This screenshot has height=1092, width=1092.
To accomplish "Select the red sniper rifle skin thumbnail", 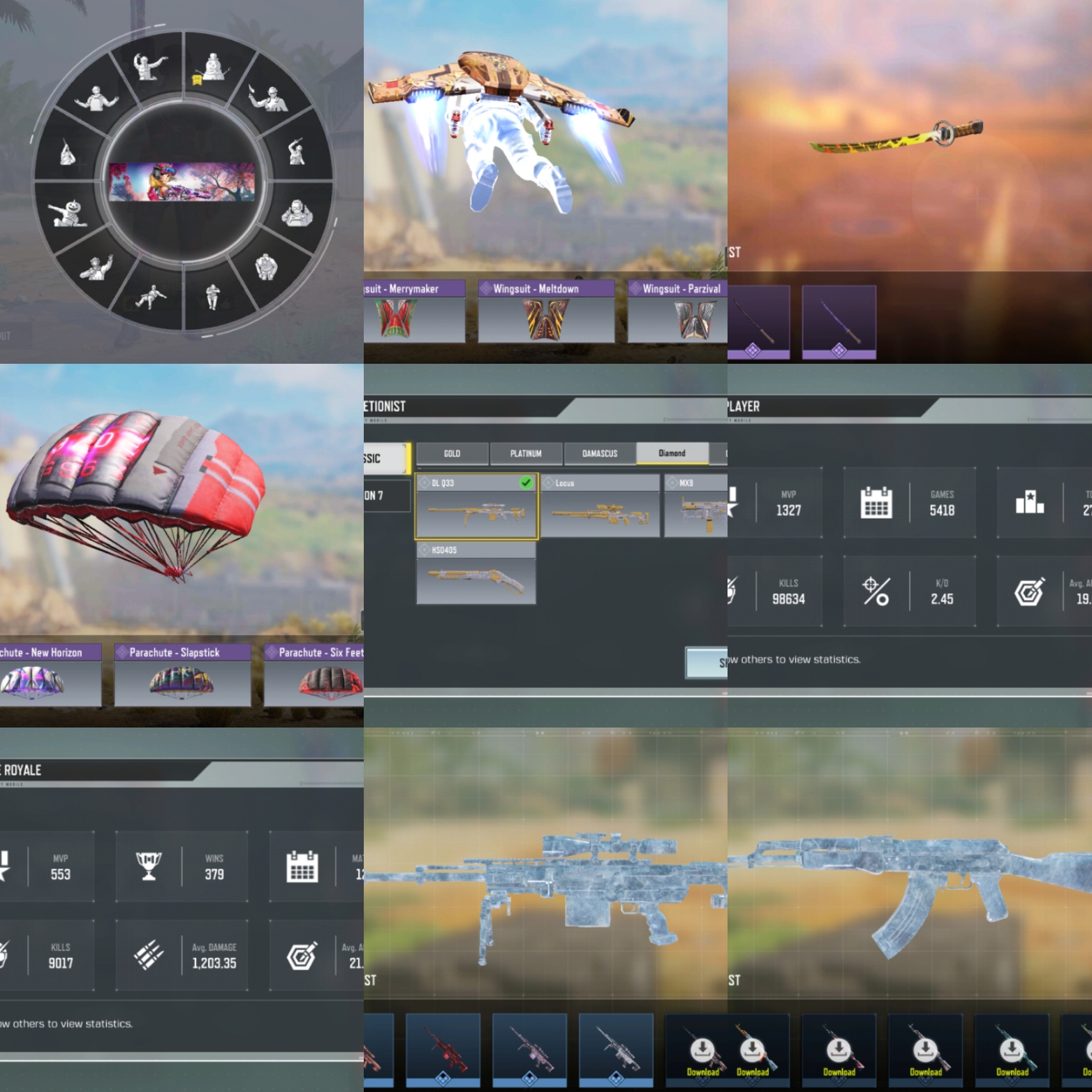I will click(443, 1049).
